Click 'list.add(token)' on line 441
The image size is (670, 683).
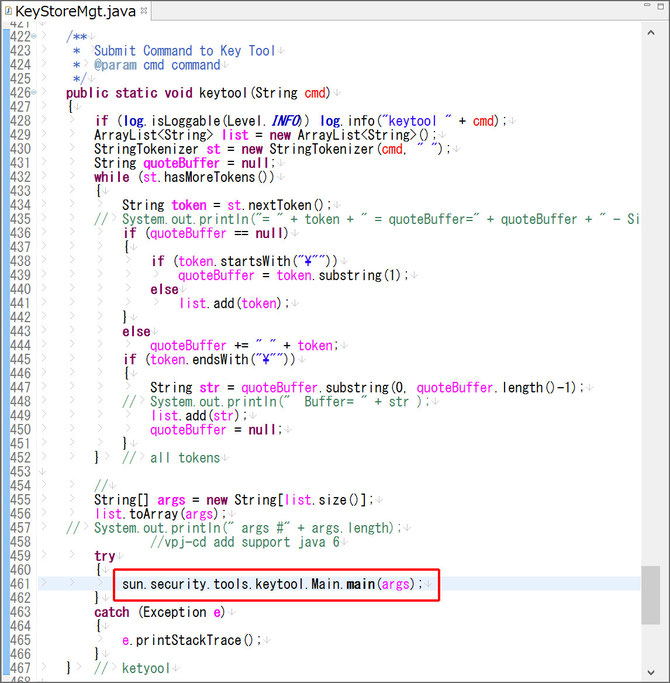230,303
